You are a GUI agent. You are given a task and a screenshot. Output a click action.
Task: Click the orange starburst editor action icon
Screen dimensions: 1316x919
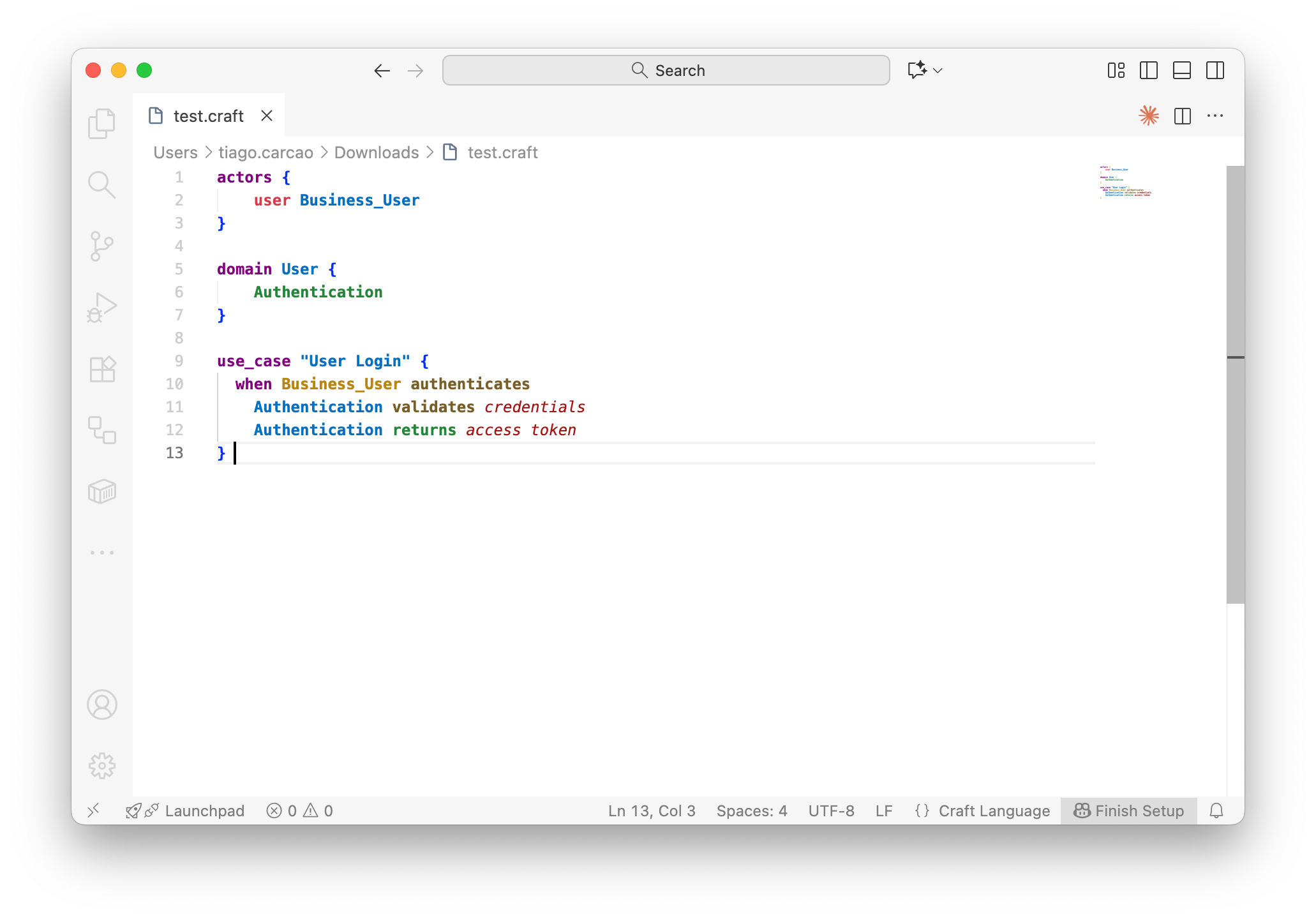[1149, 116]
